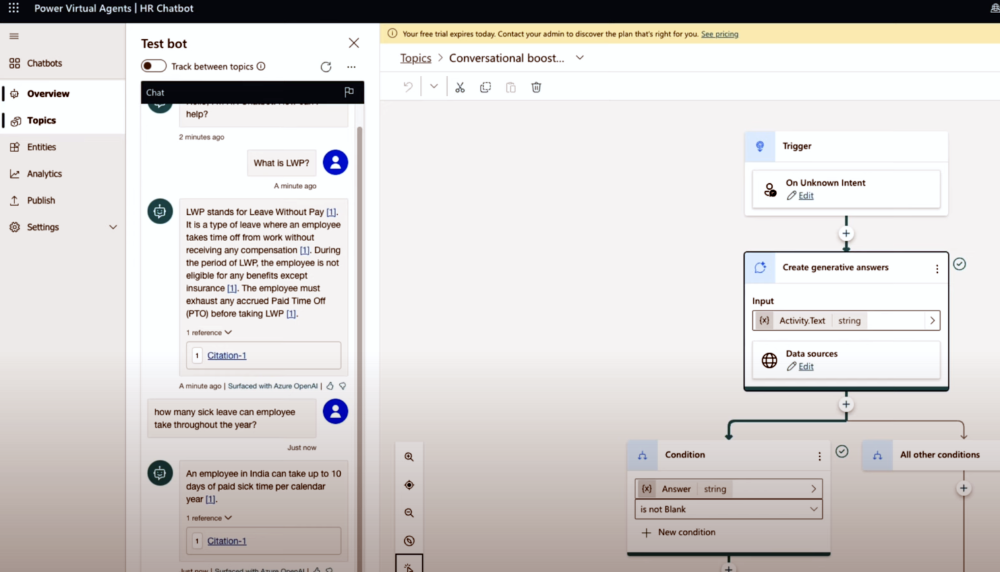Edit the On Unknown Intent trigger
This screenshot has width=1000, height=572.
(x=806, y=196)
